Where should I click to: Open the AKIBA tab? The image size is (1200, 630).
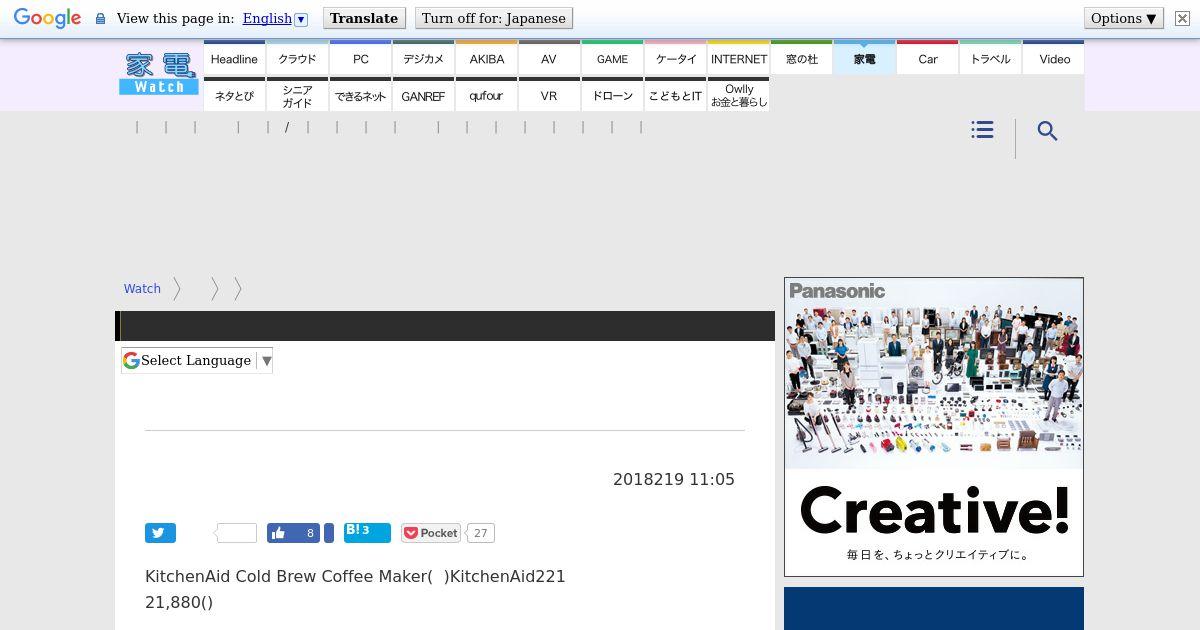point(486,59)
